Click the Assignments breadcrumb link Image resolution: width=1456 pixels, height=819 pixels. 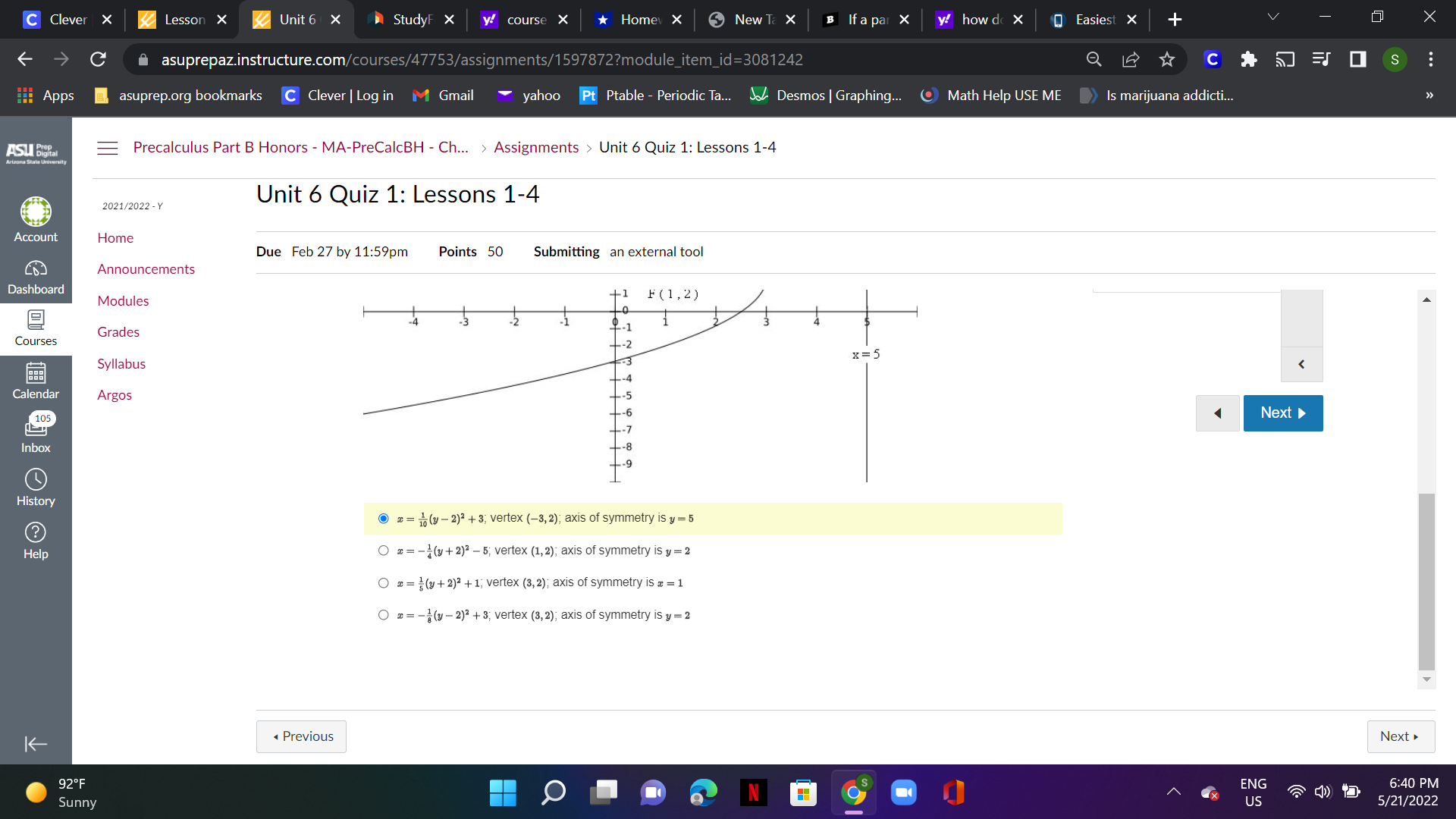[x=537, y=147]
